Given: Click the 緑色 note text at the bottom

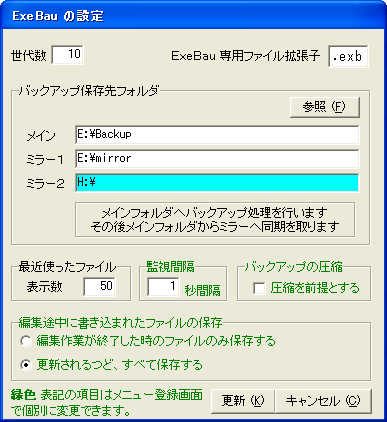Looking at the screenshot, I should tap(107, 403).
